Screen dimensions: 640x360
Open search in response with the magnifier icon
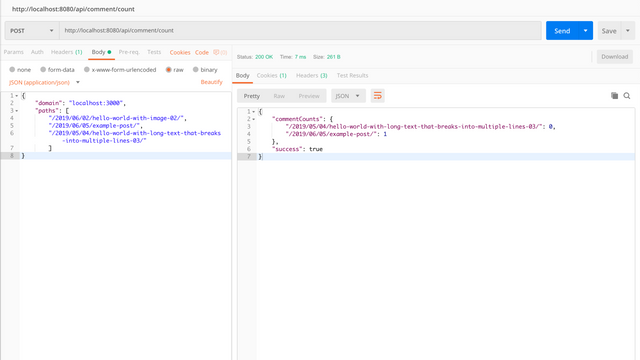click(627, 96)
